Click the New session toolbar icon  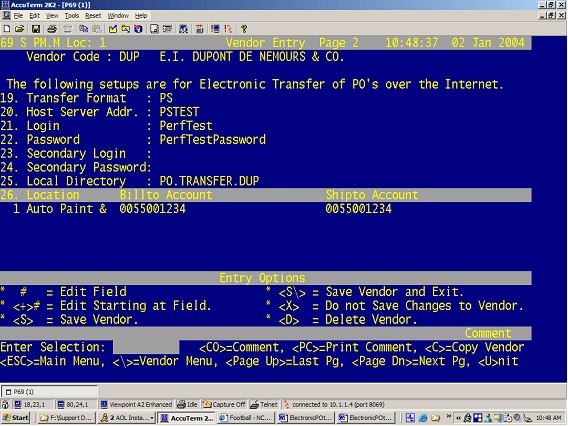(x=7, y=29)
